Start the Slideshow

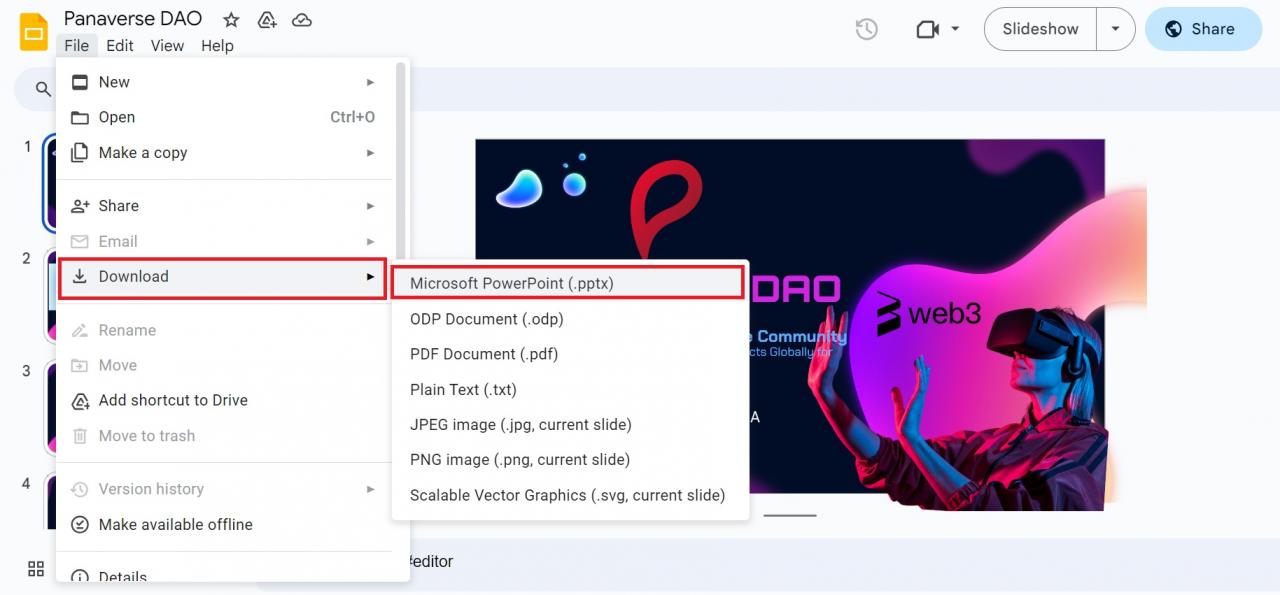(x=1040, y=29)
